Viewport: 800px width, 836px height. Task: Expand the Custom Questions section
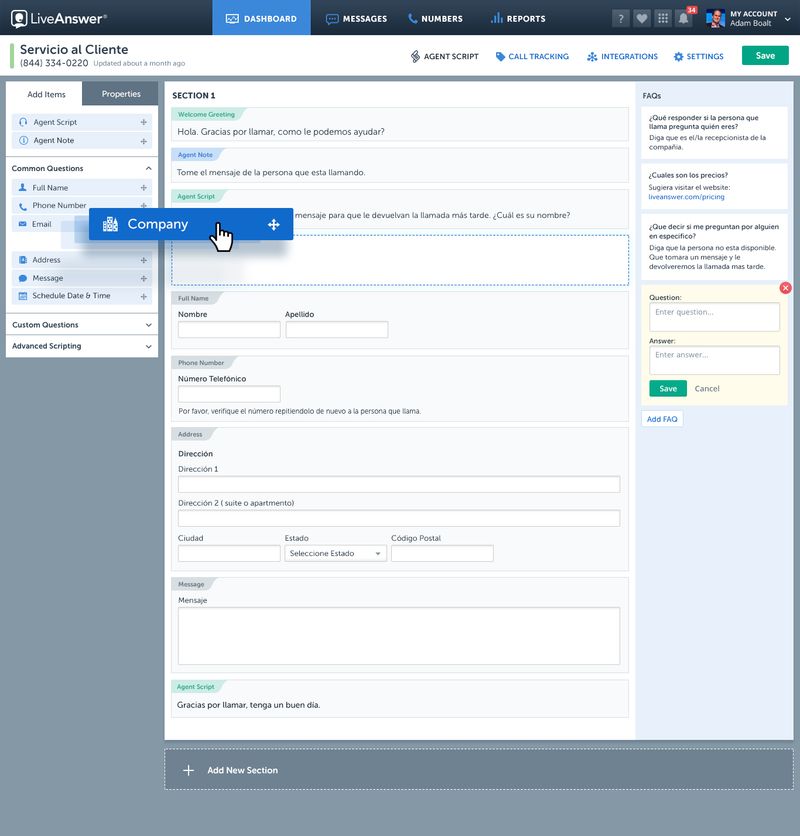(x=149, y=325)
